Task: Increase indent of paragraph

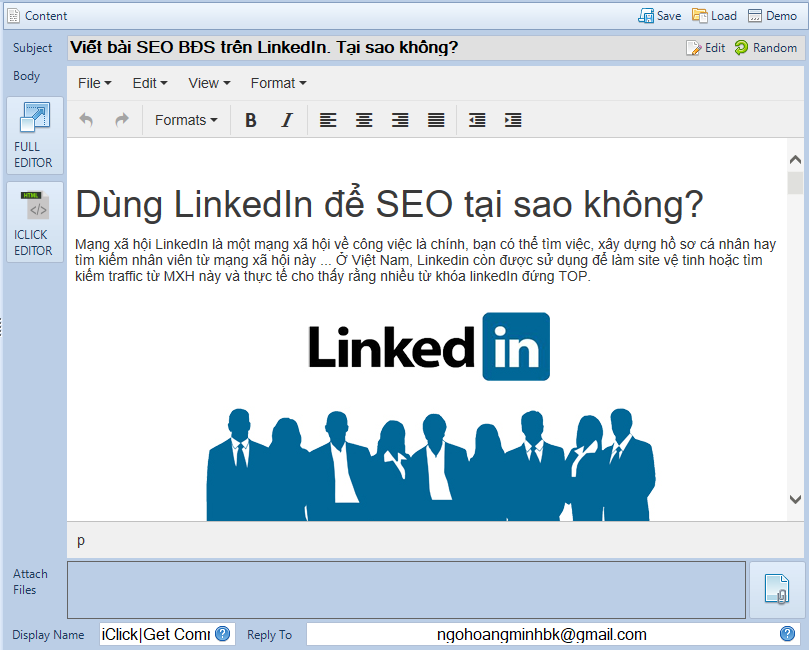Action: pos(513,120)
